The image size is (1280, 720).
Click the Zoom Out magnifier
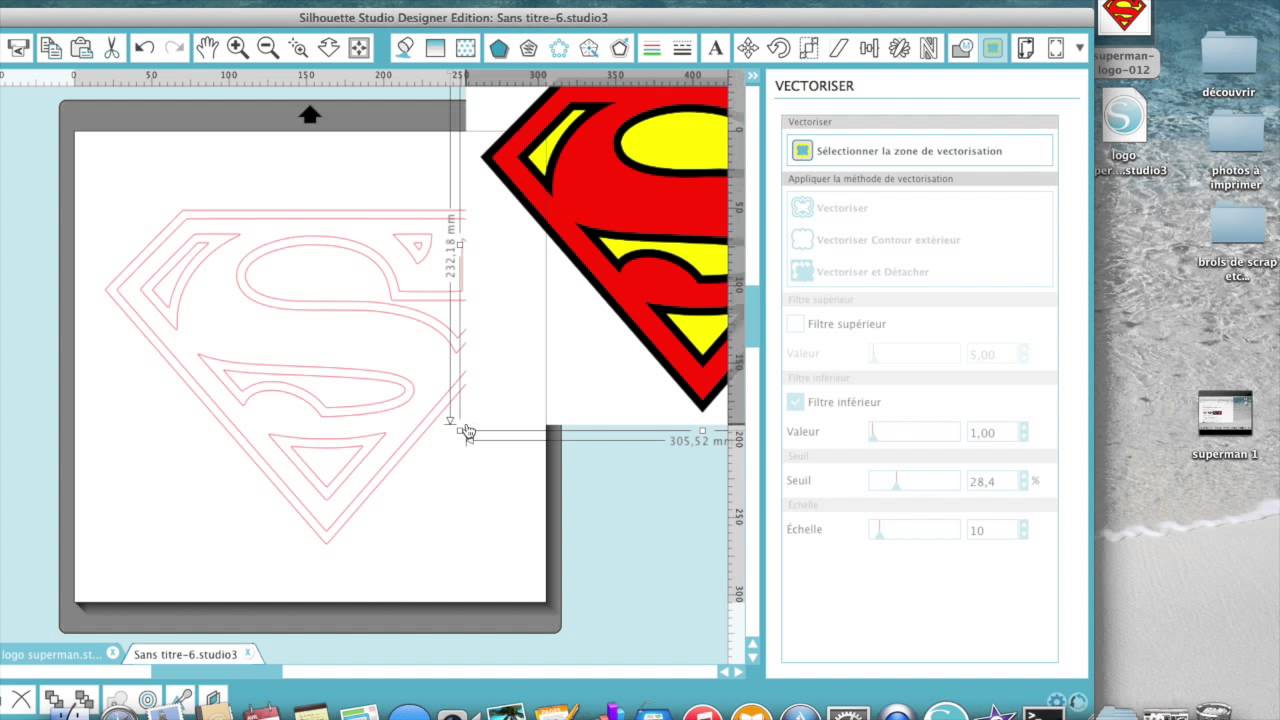(x=267, y=47)
